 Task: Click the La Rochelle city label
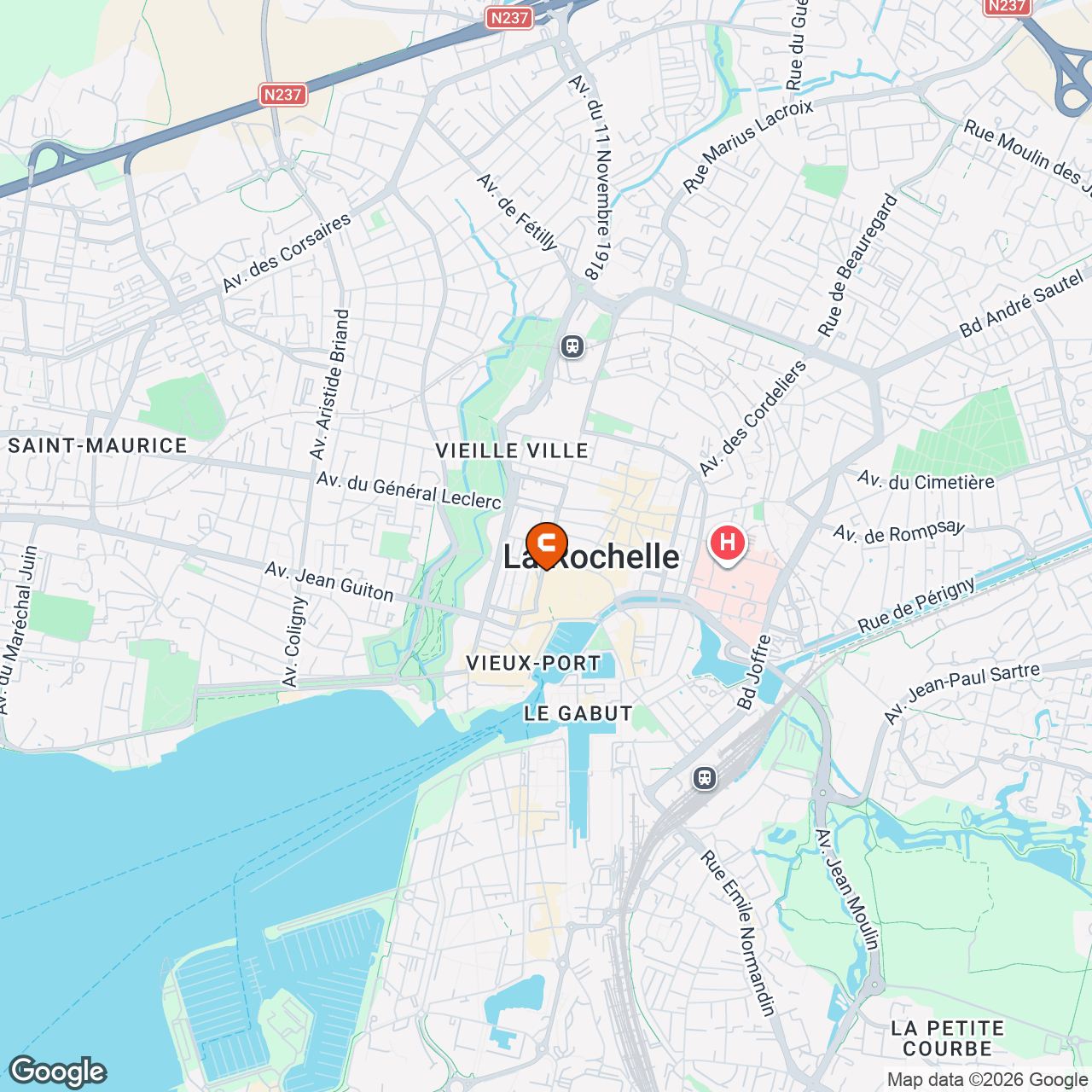click(x=591, y=556)
